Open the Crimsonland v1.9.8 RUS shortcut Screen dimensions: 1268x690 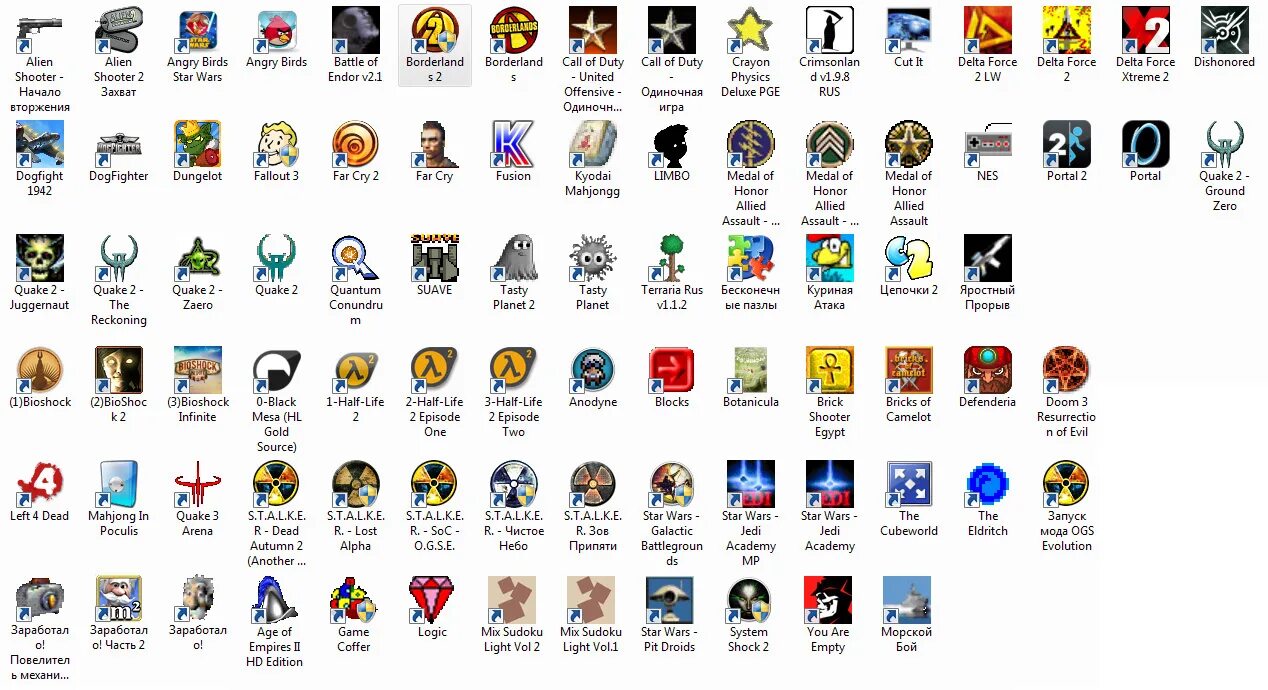click(x=829, y=30)
